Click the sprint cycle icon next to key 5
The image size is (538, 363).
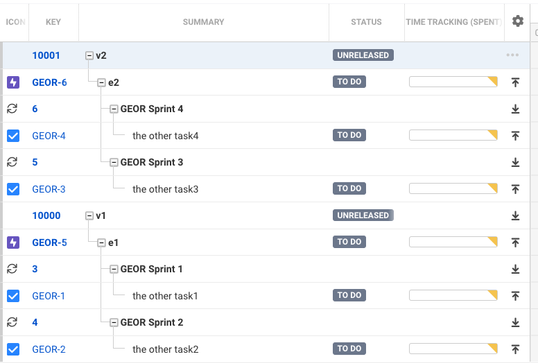pyautogui.click(x=12, y=162)
